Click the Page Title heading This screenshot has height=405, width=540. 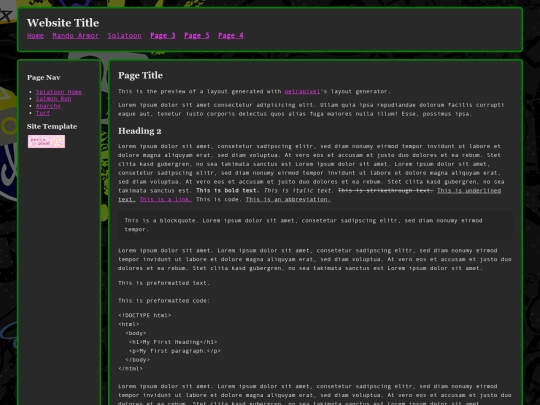(x=141, y=75)
